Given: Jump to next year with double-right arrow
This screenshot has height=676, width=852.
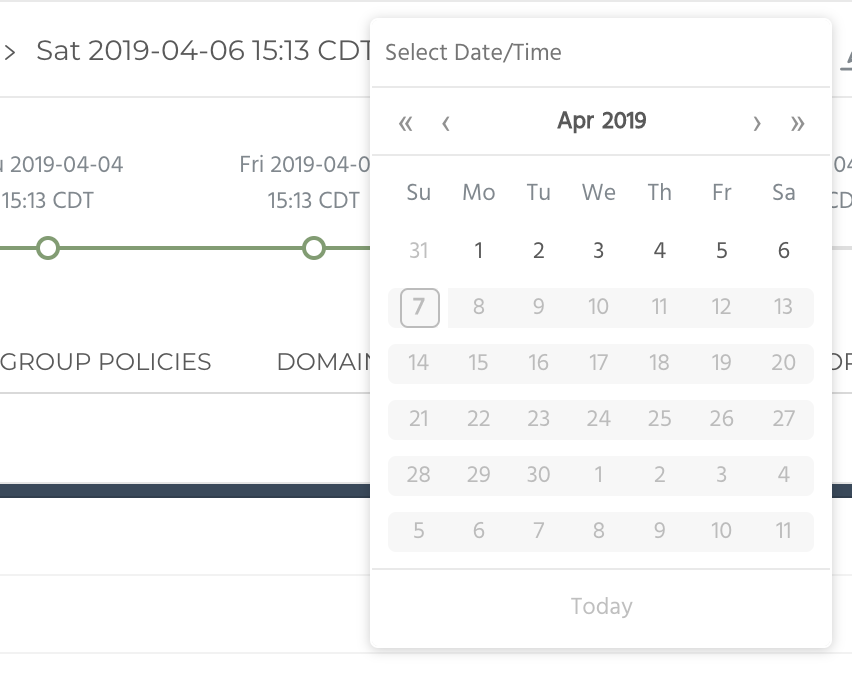Looking at the screenshot, I should click(797, 123).
